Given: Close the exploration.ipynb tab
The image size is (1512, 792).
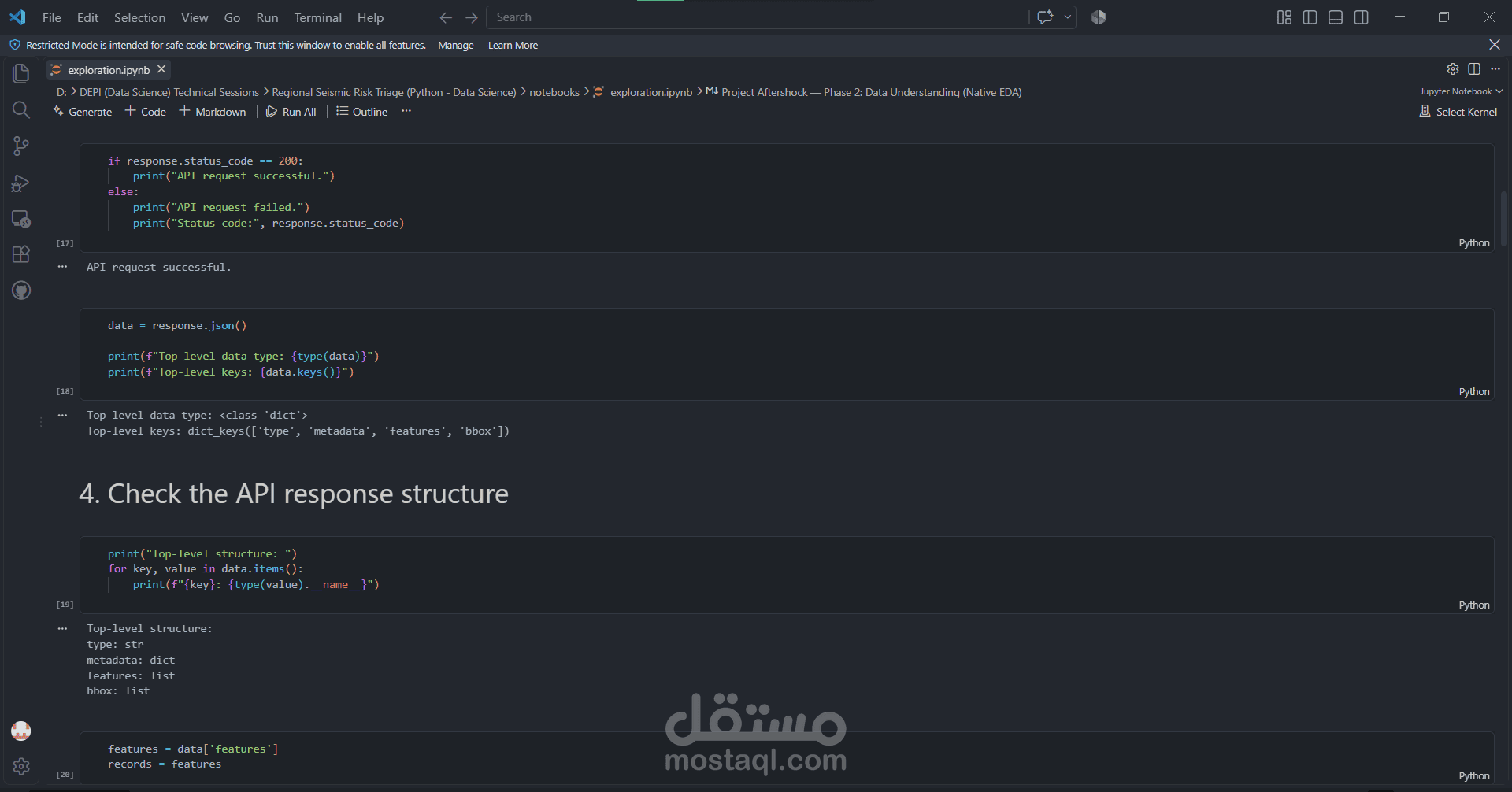Looking at the screenshot, I should (161, 69).
